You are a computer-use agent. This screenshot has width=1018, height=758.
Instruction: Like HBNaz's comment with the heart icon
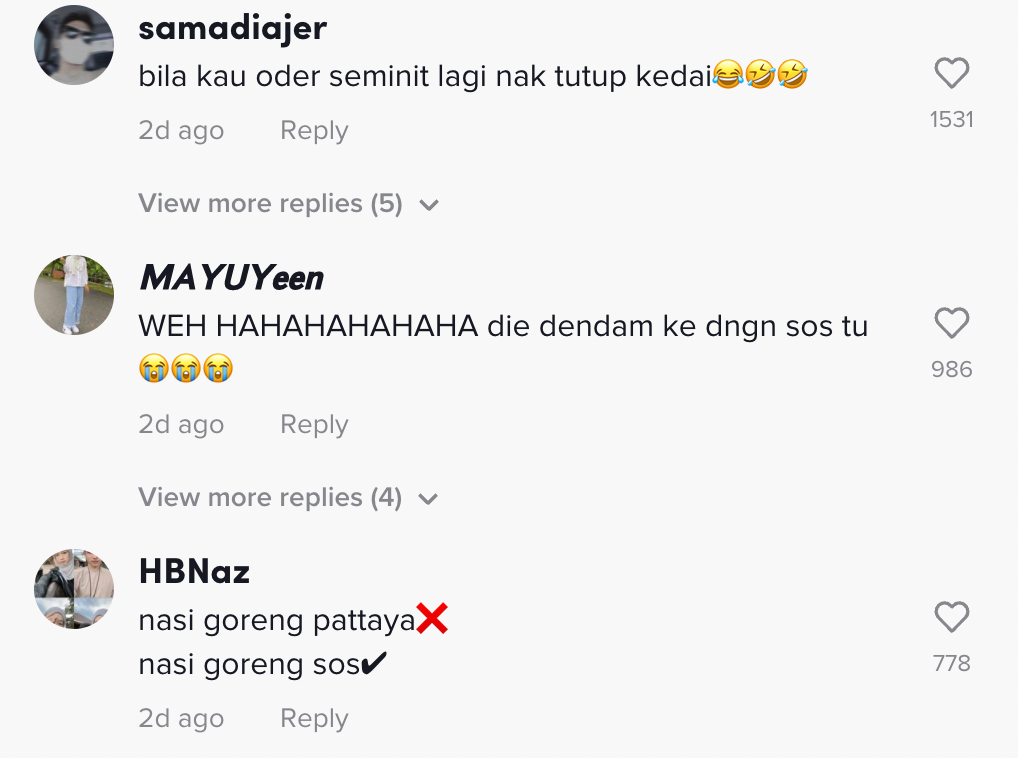point(951,617)
